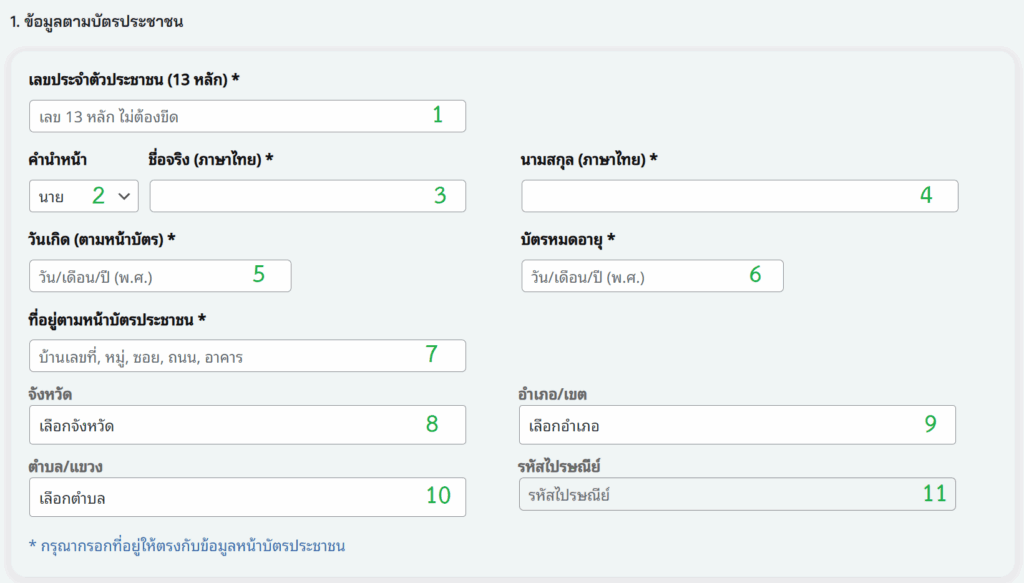Click the เลขประจำตัวประชาชน (13 หลัก) label
The width and height of the screenshot is (1024, 583).
134,79
